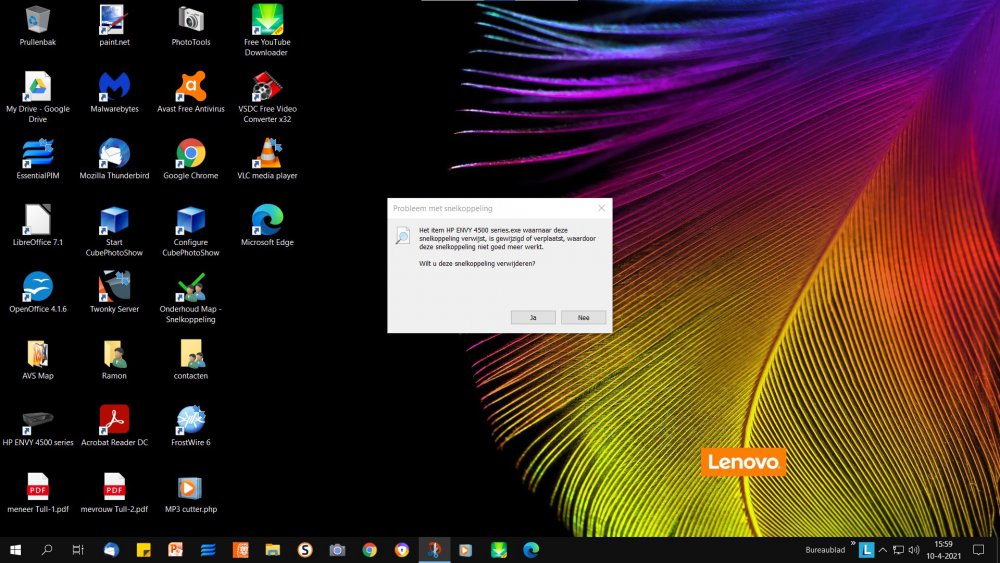This screenshot has width=1000, height=563.
Task: Click the Nee button in the dialog
Action: 583,317
